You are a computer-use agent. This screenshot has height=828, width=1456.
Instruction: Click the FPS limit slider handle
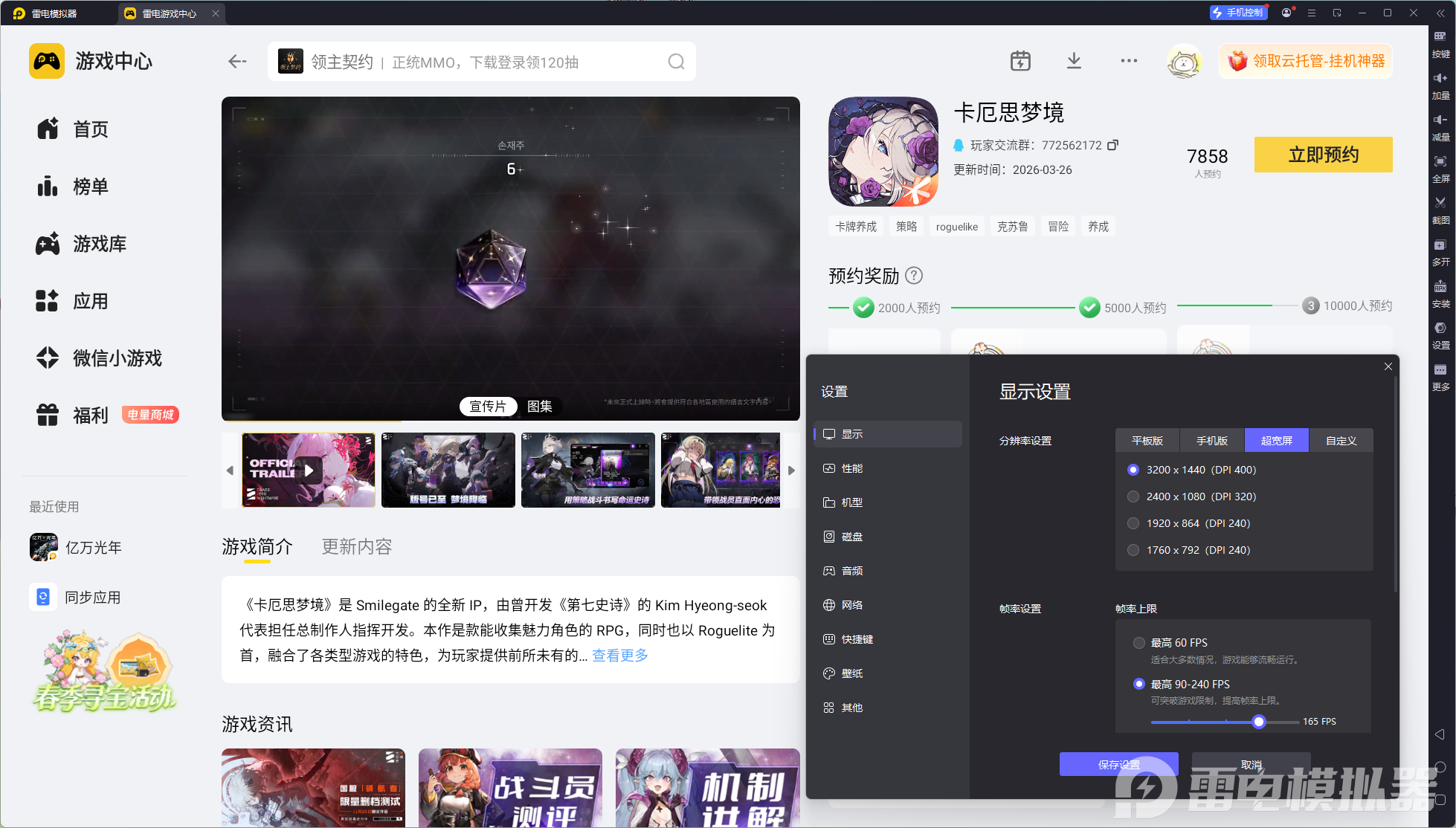pos(1258,722)
